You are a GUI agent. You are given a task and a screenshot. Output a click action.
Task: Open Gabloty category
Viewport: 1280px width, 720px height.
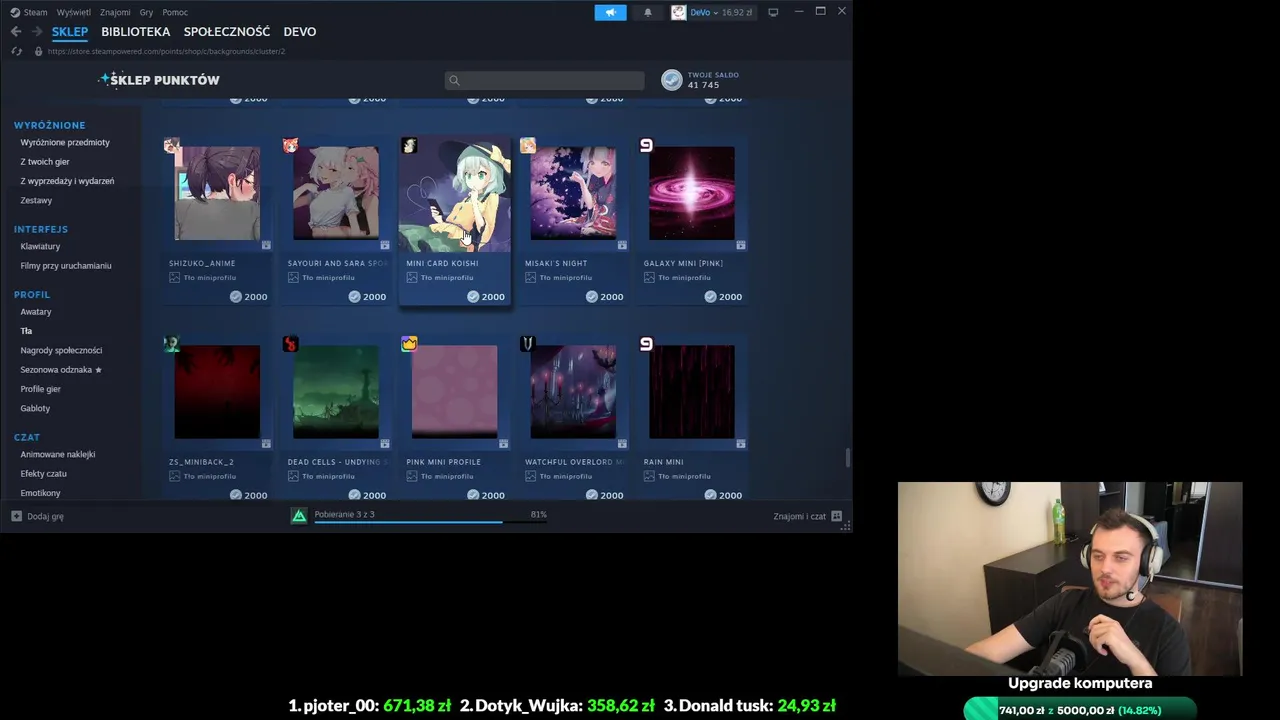[x=35, y=408]
